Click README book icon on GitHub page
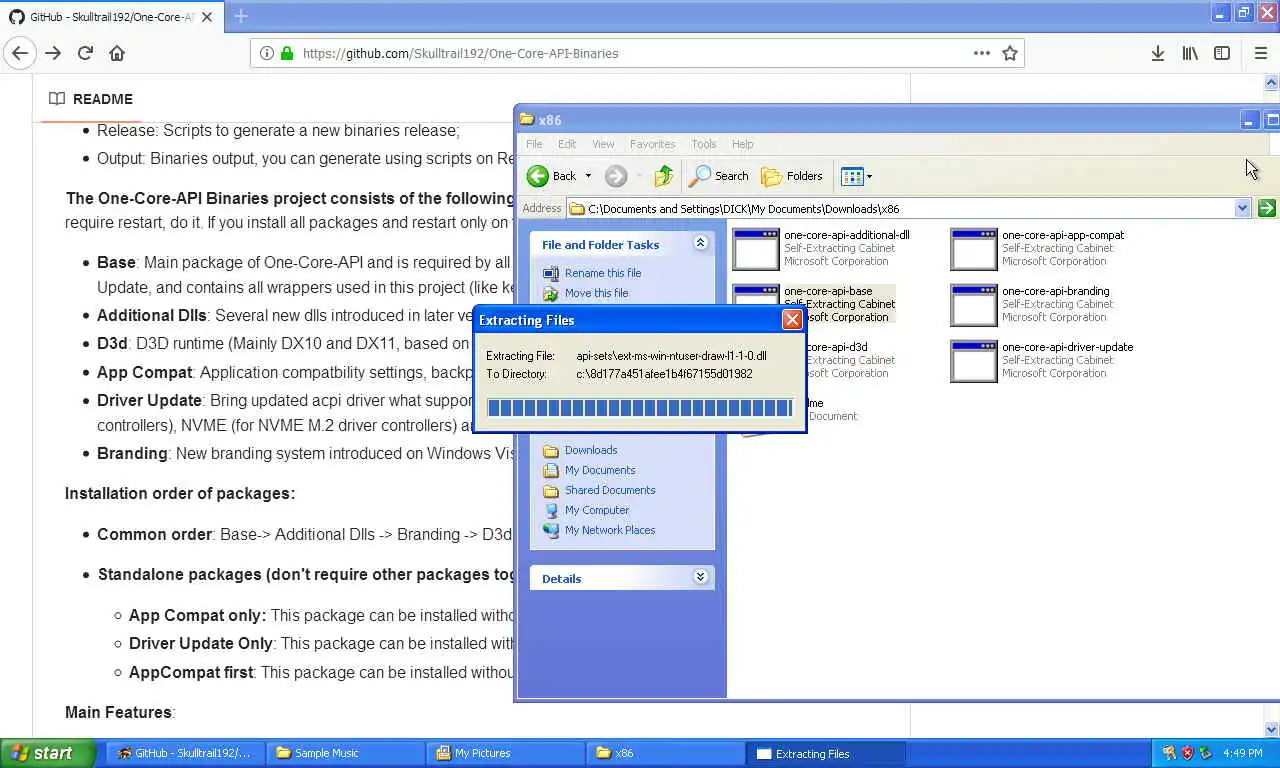 (x=57, y=99)
